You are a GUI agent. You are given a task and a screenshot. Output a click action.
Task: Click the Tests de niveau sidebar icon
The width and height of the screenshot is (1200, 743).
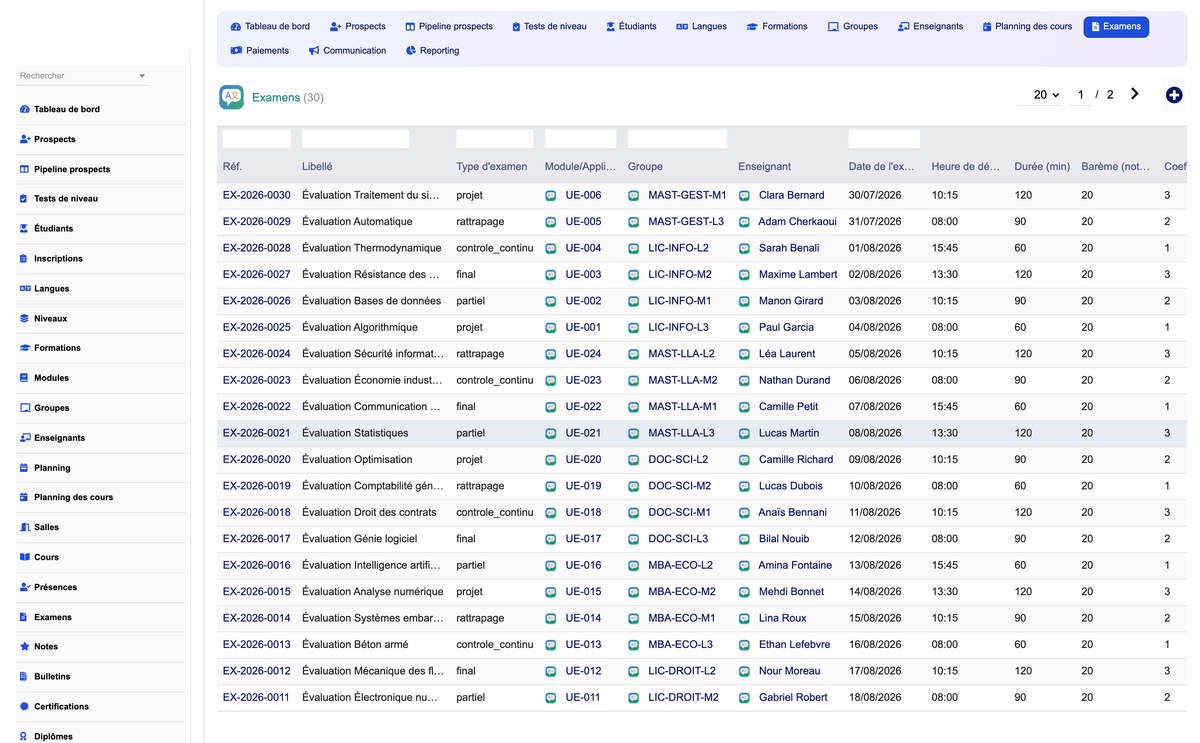point(24,198)
